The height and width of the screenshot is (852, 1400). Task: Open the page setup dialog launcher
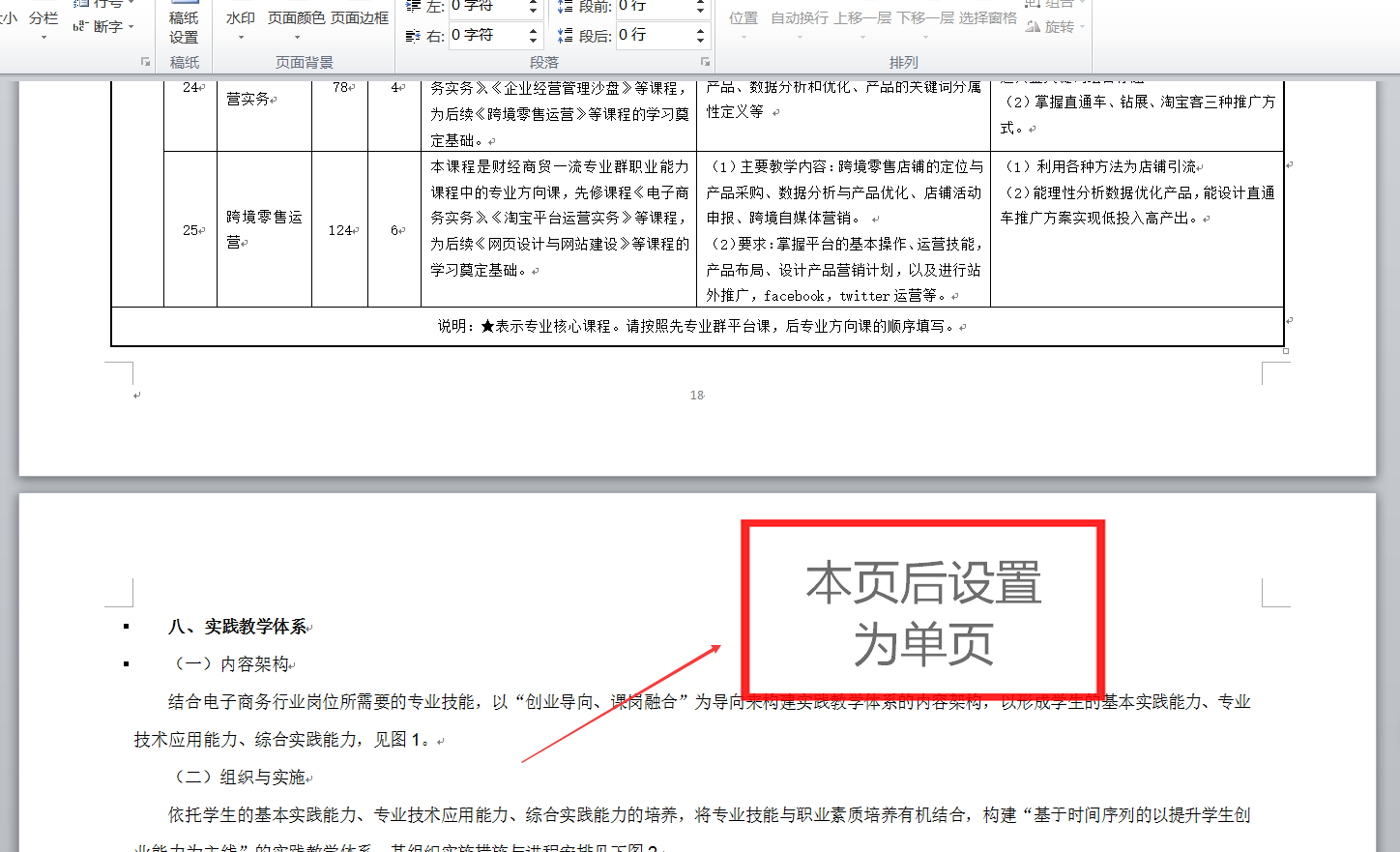pyautogui.click(x=146, y=62)
